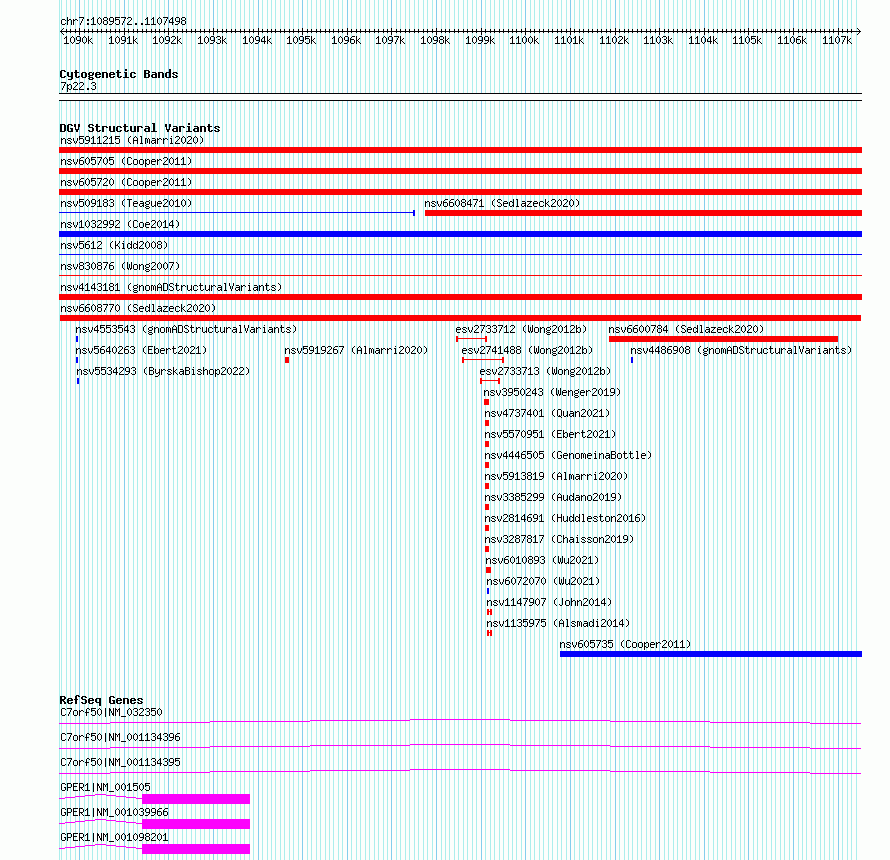Click the GPER1|NM_001098201 magenta exon block
Screen dimensions: 890x860
click(196, 849)
